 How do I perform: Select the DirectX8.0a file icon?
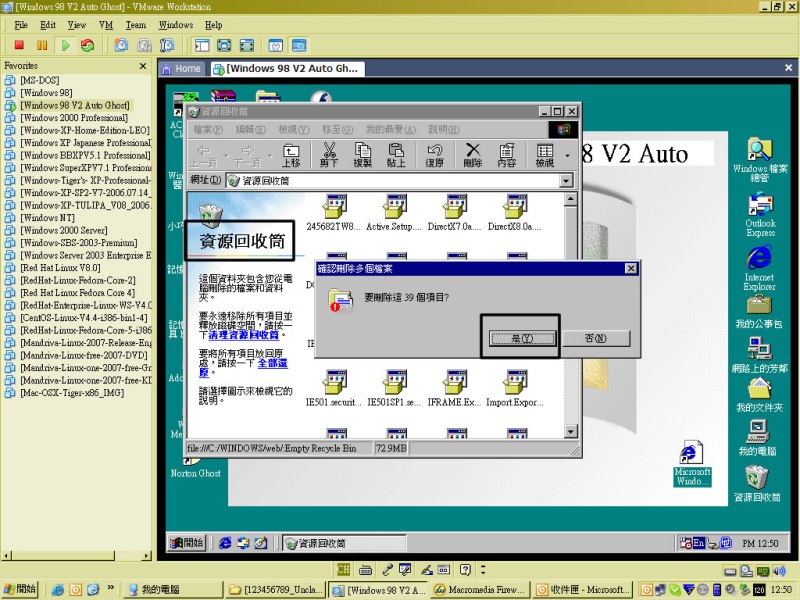tap(514, 213)
